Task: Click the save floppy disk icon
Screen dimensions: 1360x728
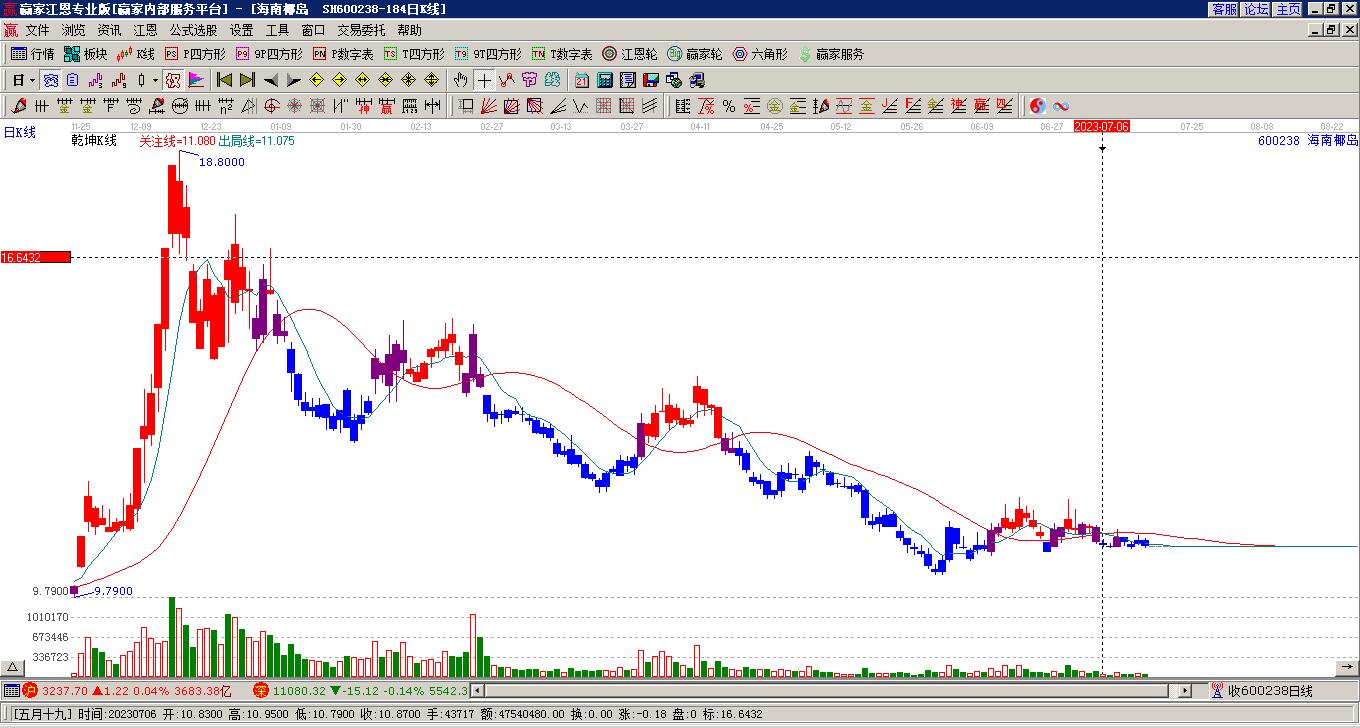Action: click(x=651, y=80)
